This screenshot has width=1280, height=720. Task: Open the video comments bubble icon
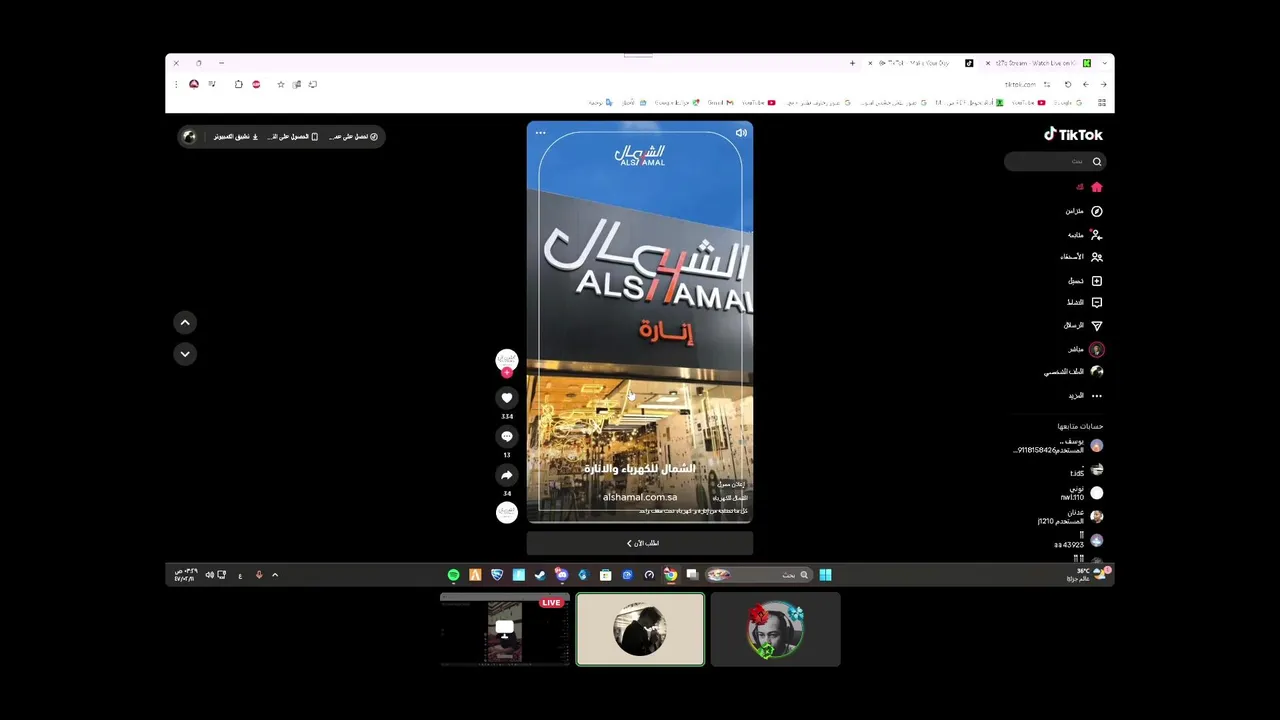pyautogui.click(x=507, y=437)
